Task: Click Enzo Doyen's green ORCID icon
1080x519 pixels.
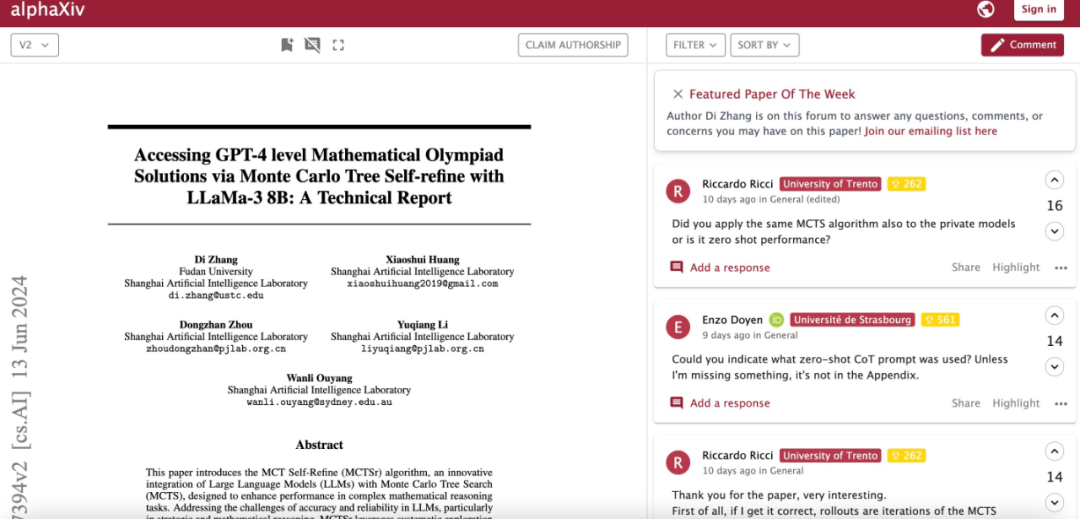Action: (x=776, y=319)
